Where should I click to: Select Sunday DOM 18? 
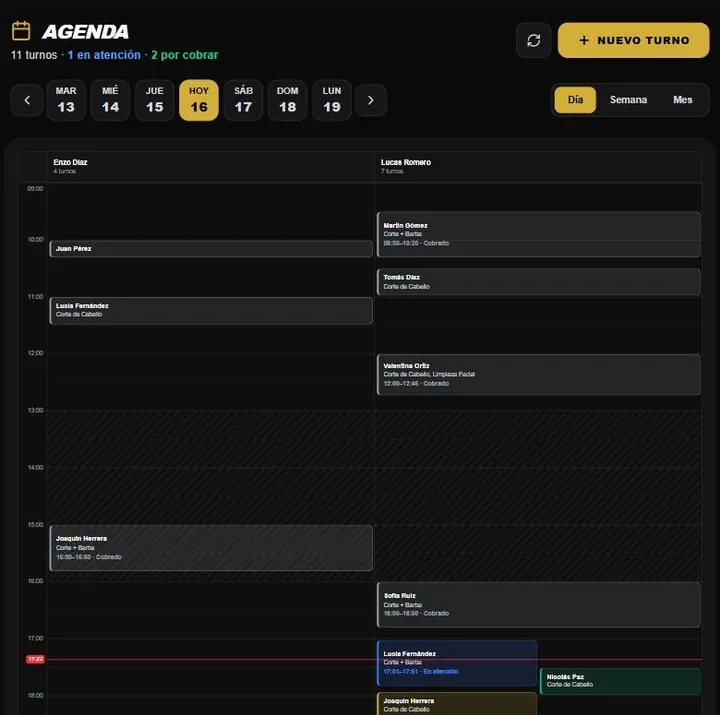(287, 100)
